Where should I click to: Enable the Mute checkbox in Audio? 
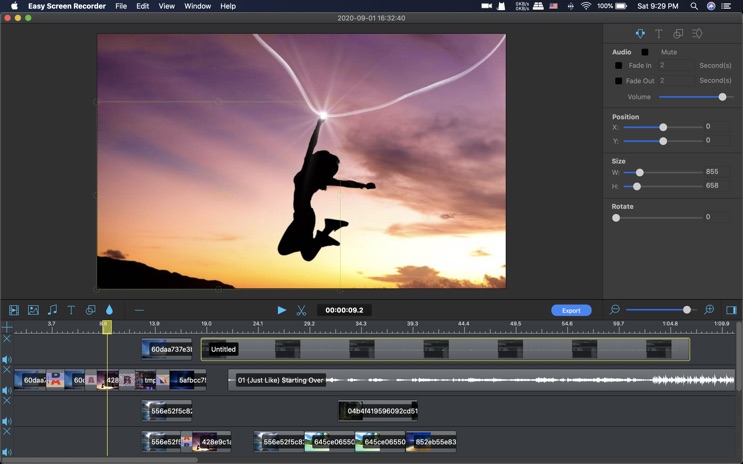click(645, 52)
